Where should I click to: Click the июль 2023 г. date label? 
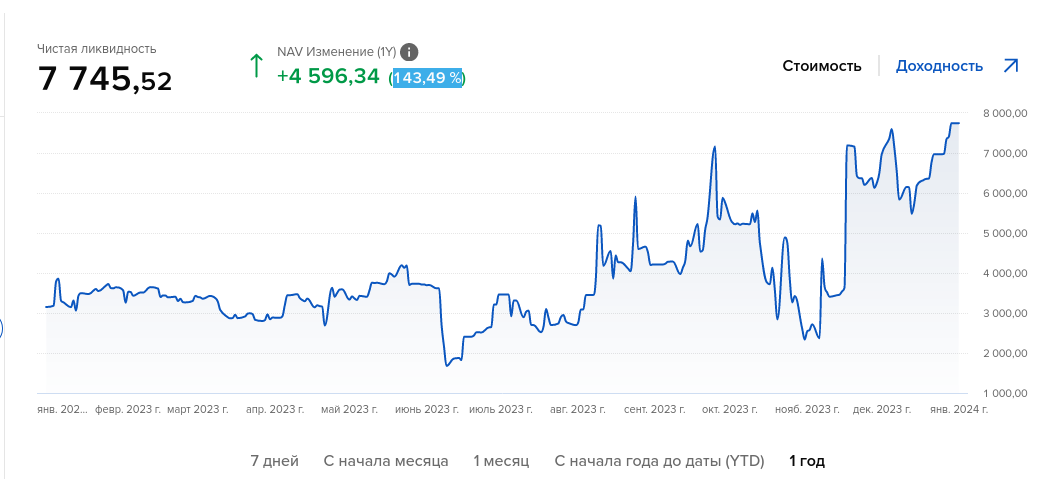[x=501, y=409]
